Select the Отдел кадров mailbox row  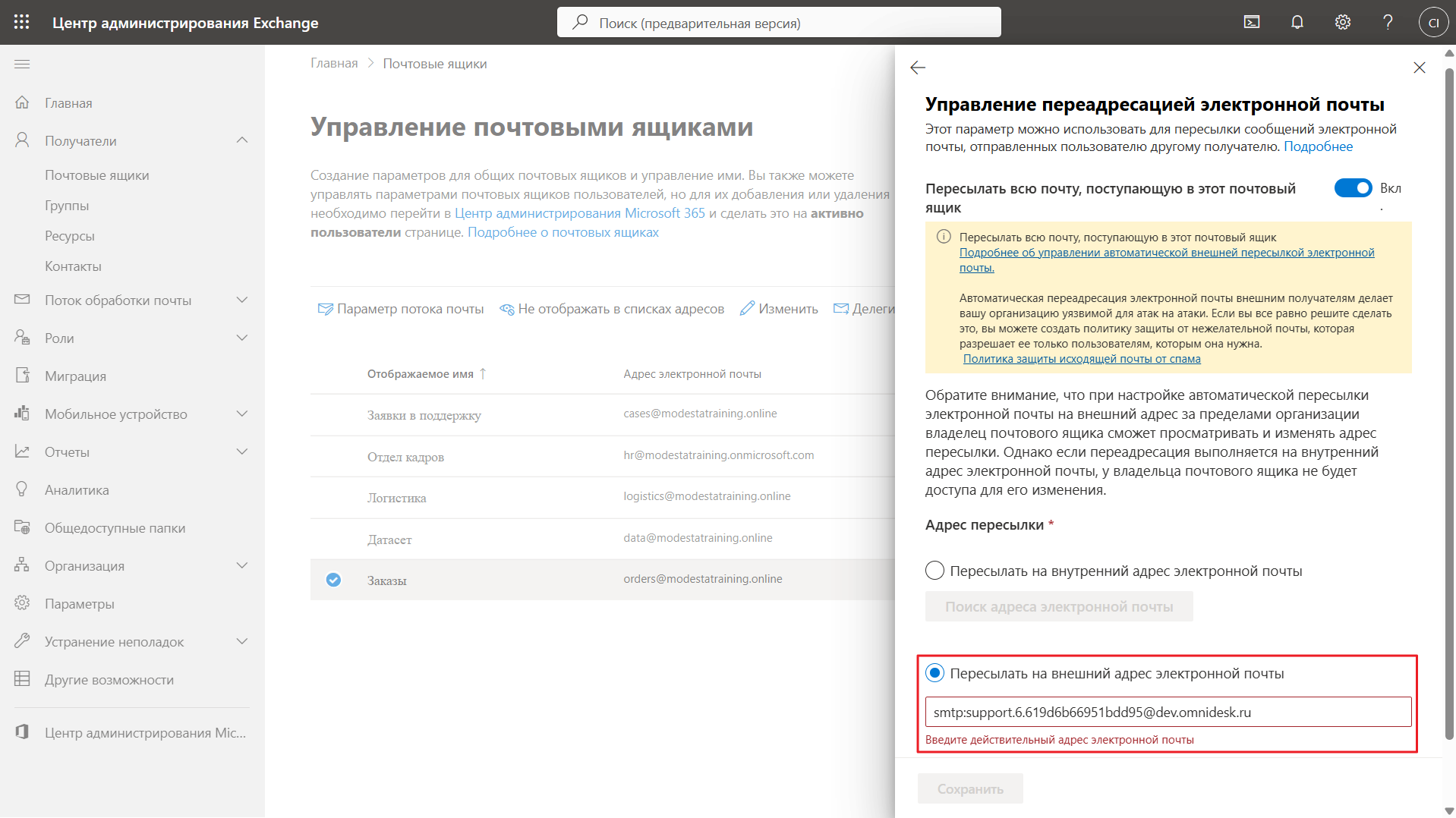click(602, 456)
